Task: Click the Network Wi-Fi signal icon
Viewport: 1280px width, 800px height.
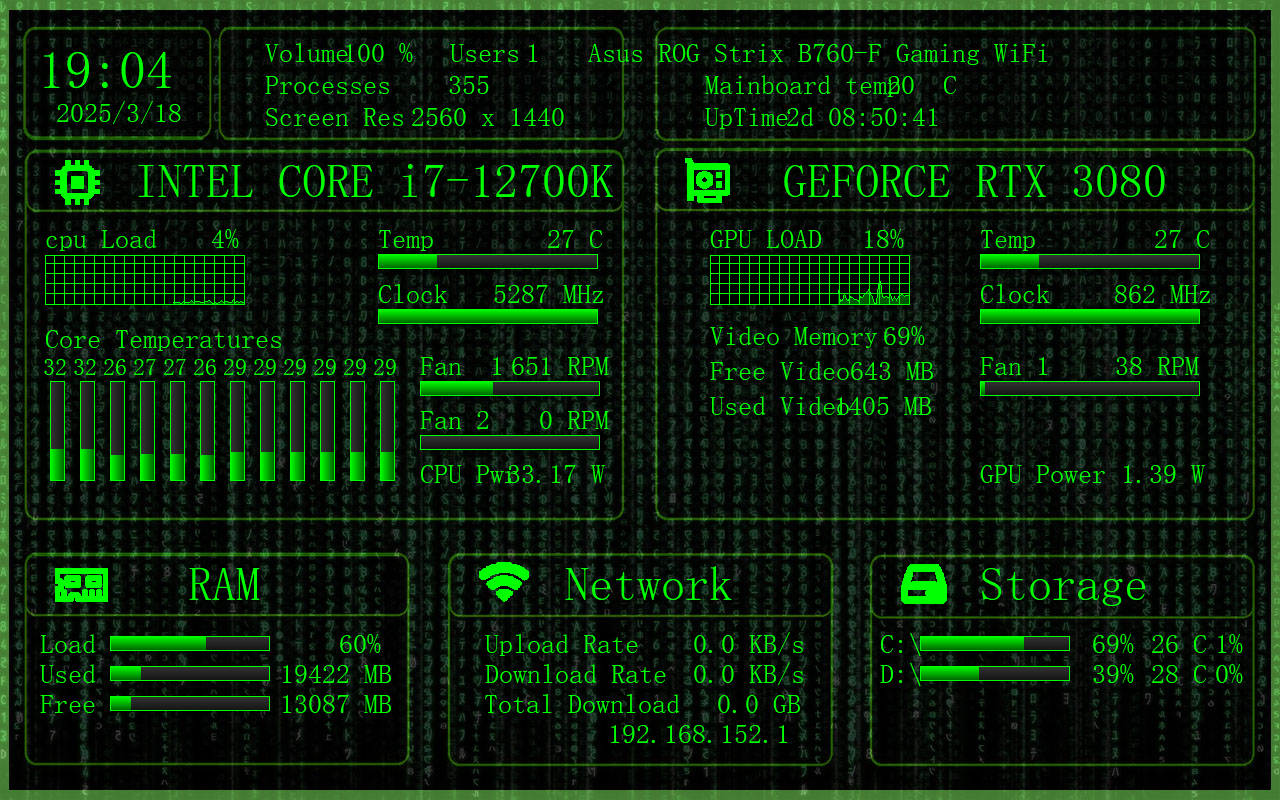Action: pyautogui.click(x=504, y=582)
